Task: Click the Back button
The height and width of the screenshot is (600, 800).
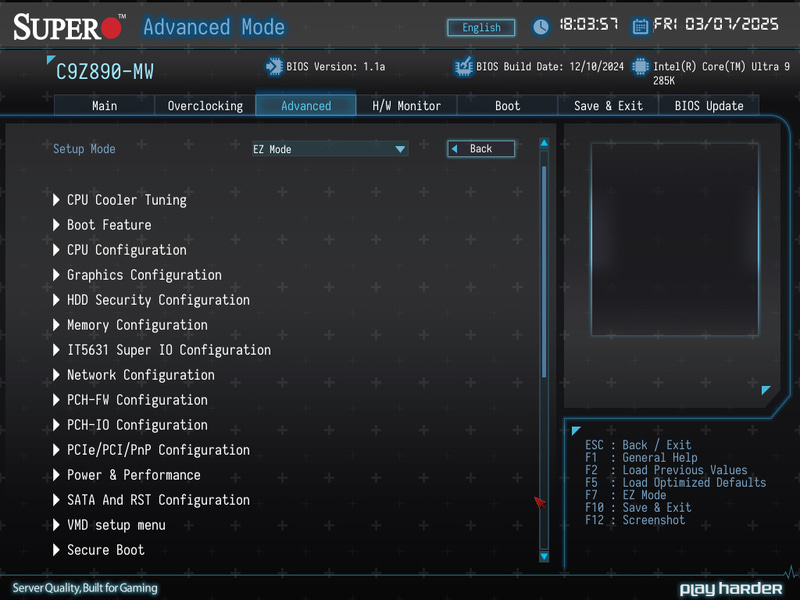Action: [481, 149]
